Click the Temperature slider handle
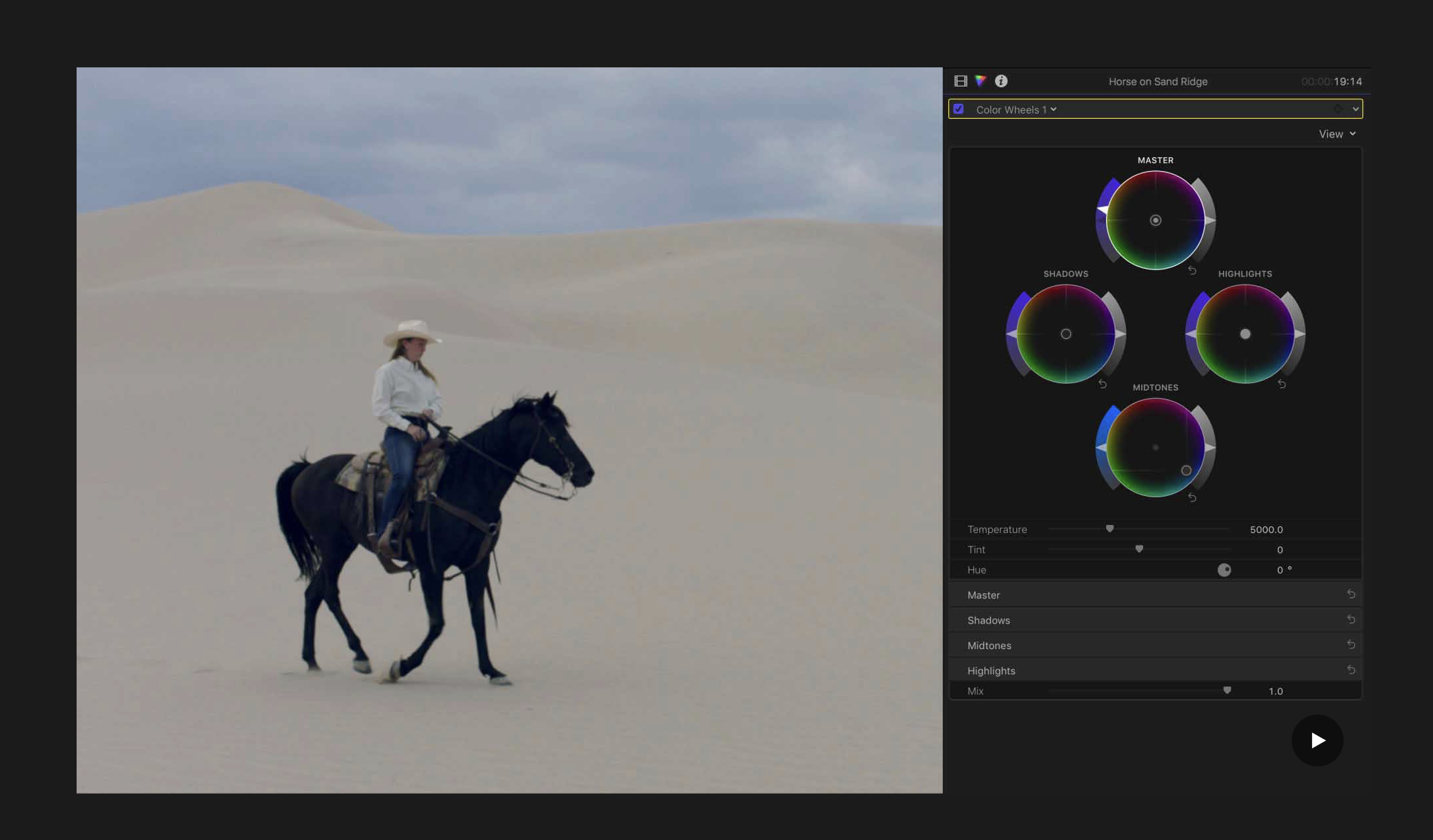The height and width of the screenshot is (840, 1433). click(1110, 528)
